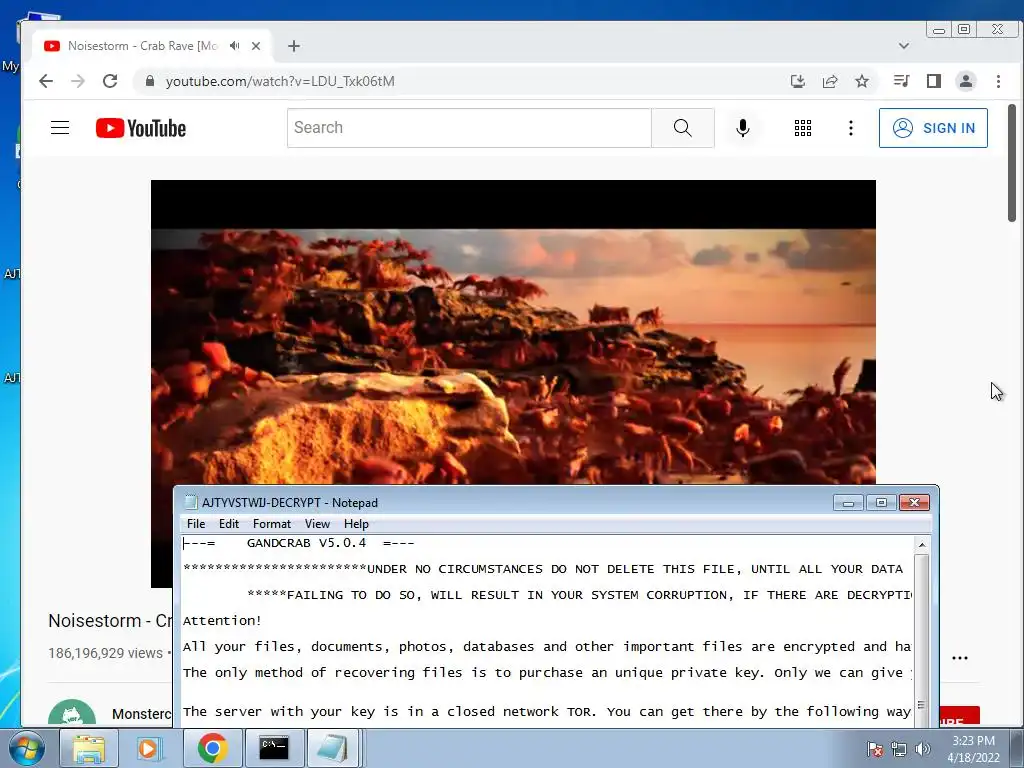Viewport: 1024px width, 768px height.
Task: Click the Monstercat channel avatar
Action: click(x=72, y=713)
